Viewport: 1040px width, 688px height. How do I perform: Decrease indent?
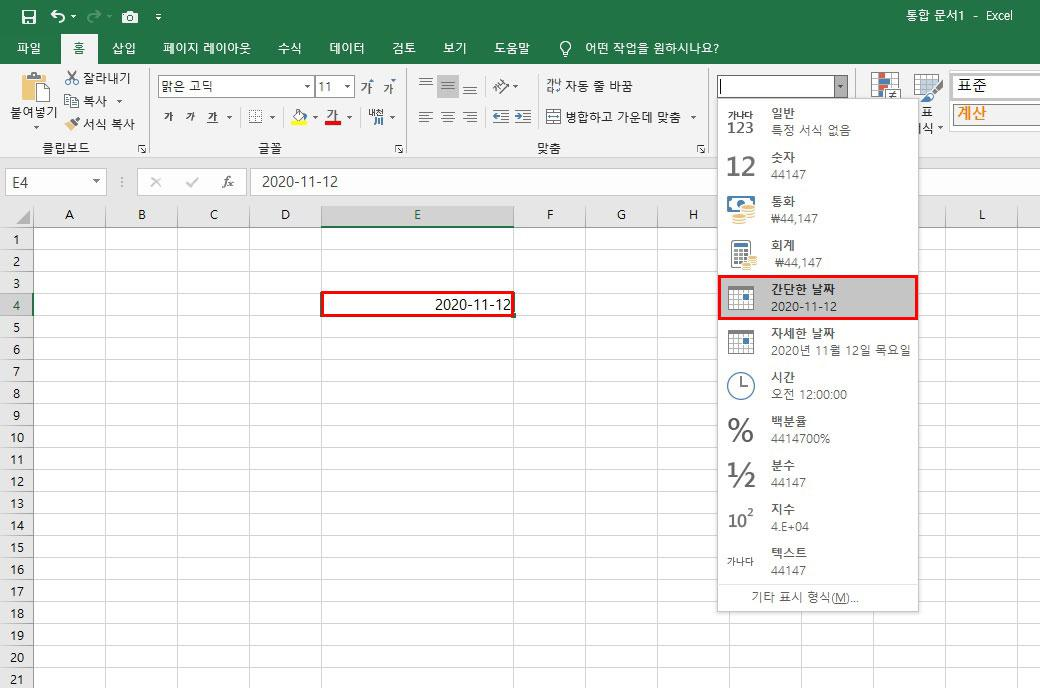point(501,117)
